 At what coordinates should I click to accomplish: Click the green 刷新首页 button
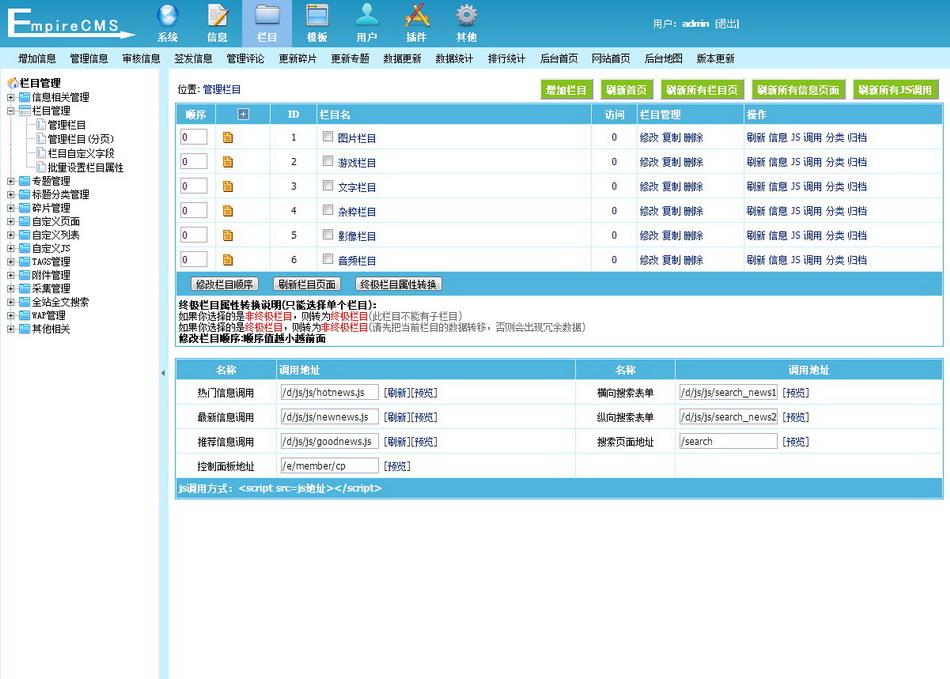[627, 90]
